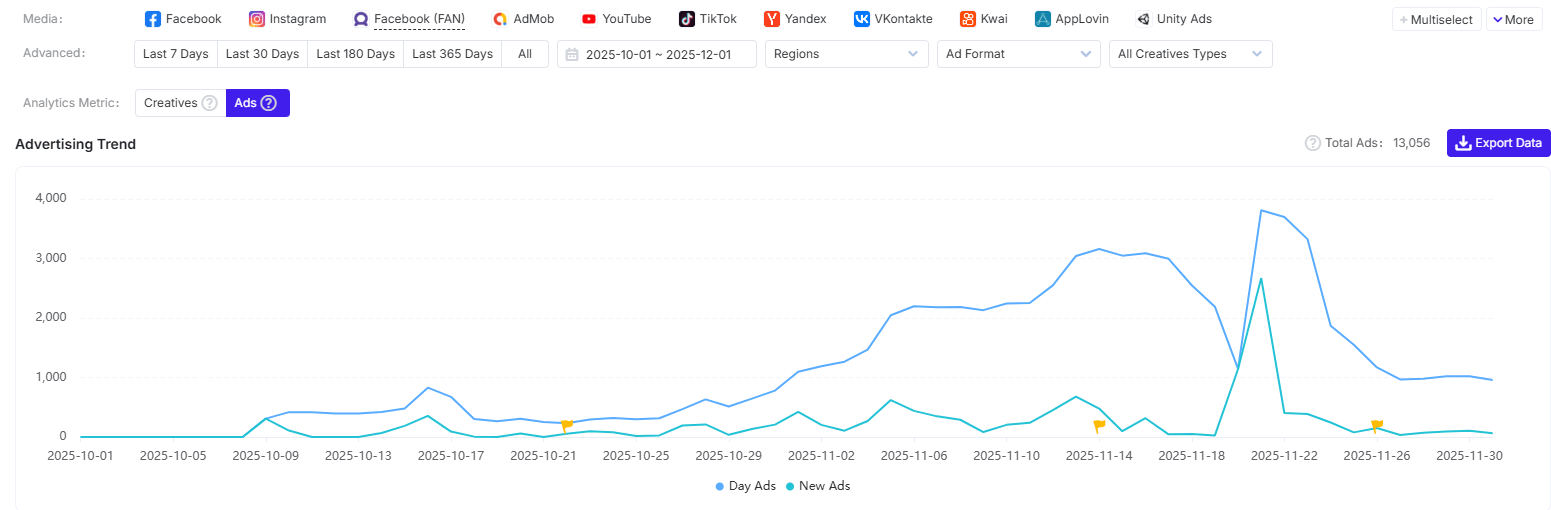Pick the Yandex network icon
The image size is (1551, 510).
[772, 19]
